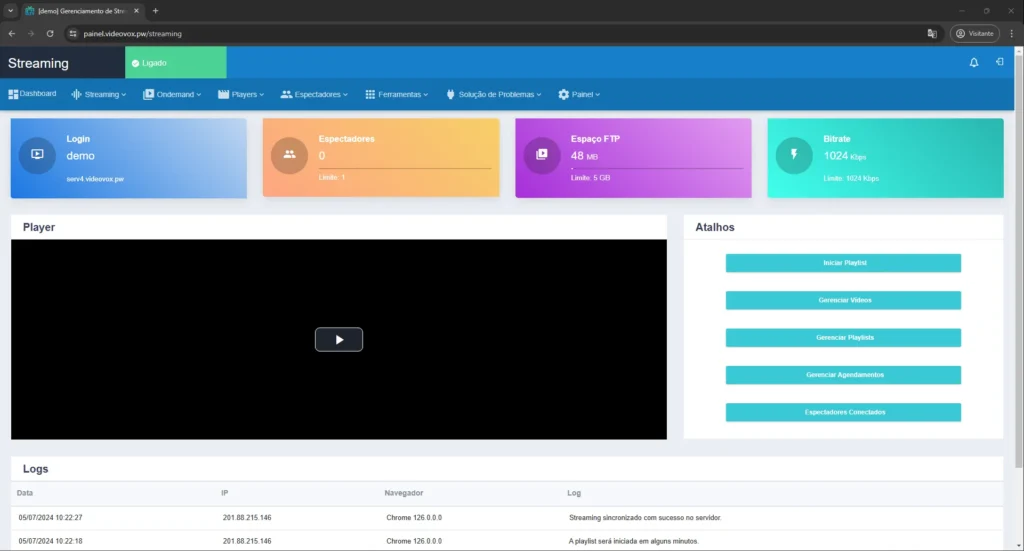Screen dimensions: 1024x551
Task: Click the Espaço FTP card icon
Action: 541,155
